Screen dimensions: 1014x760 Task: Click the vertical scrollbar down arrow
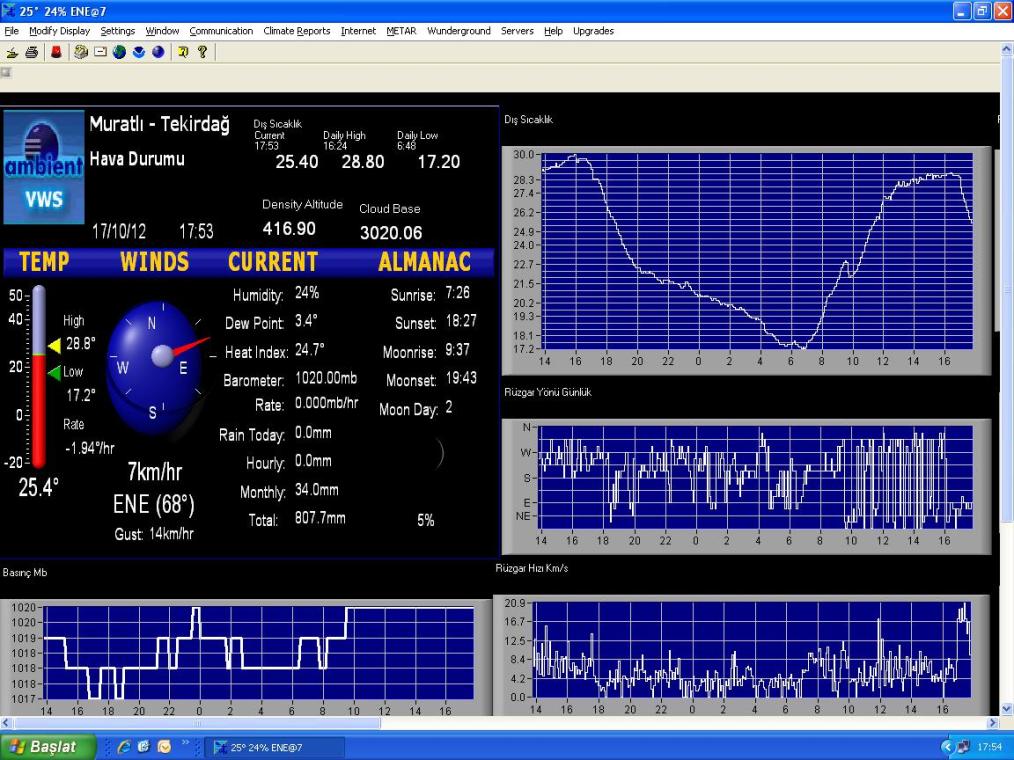coord(1007,708)
